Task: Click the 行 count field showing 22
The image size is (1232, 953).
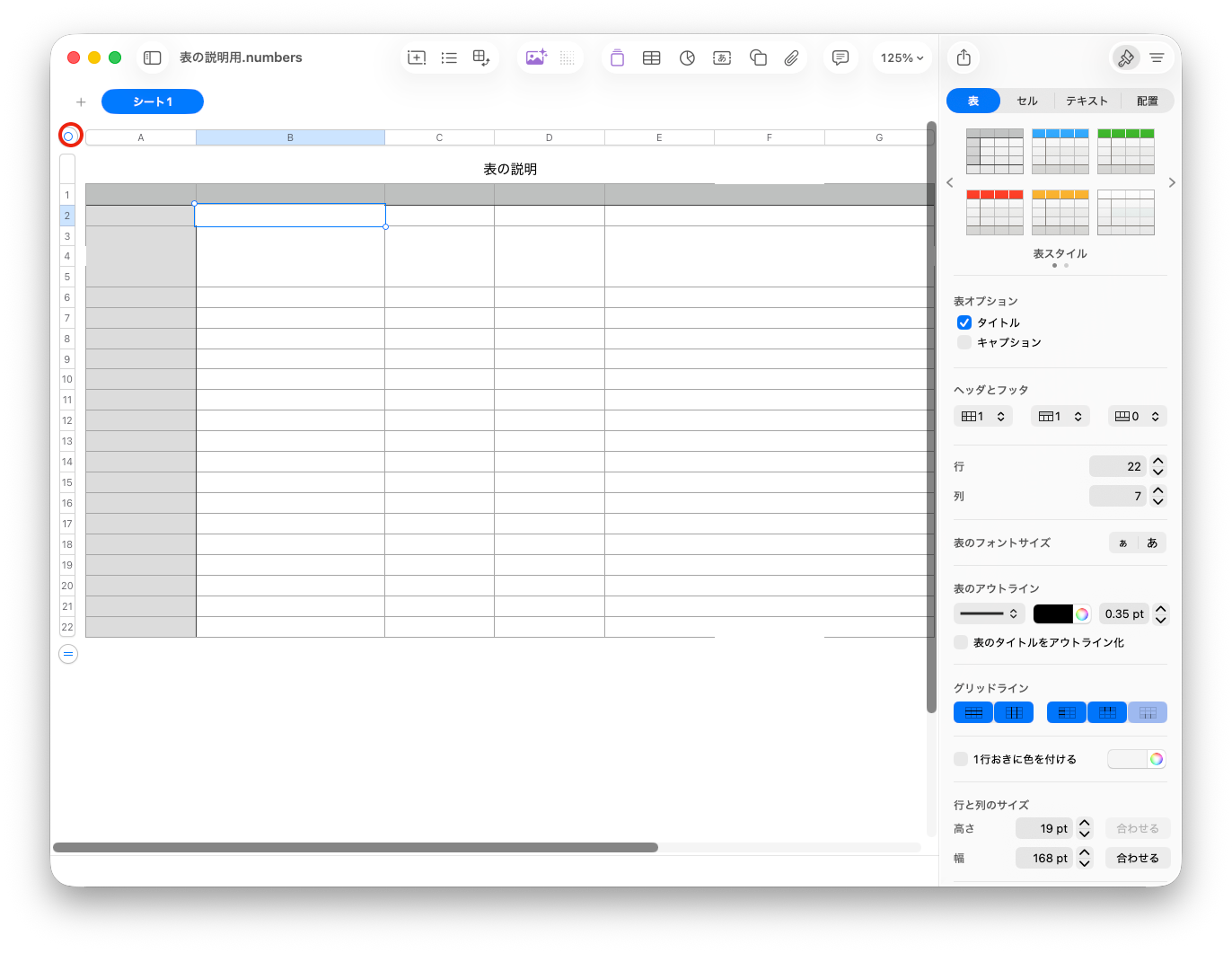Action: (1118, 466)
